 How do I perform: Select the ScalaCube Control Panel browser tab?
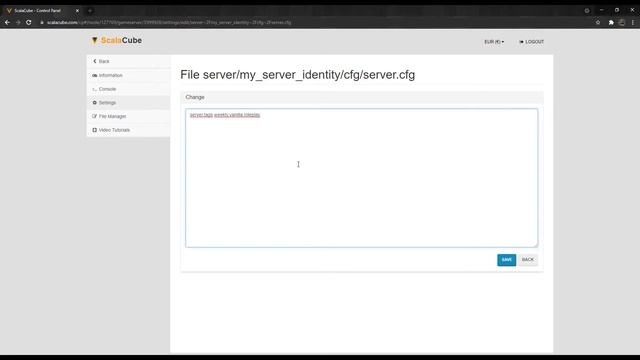(x=42, y=11)
